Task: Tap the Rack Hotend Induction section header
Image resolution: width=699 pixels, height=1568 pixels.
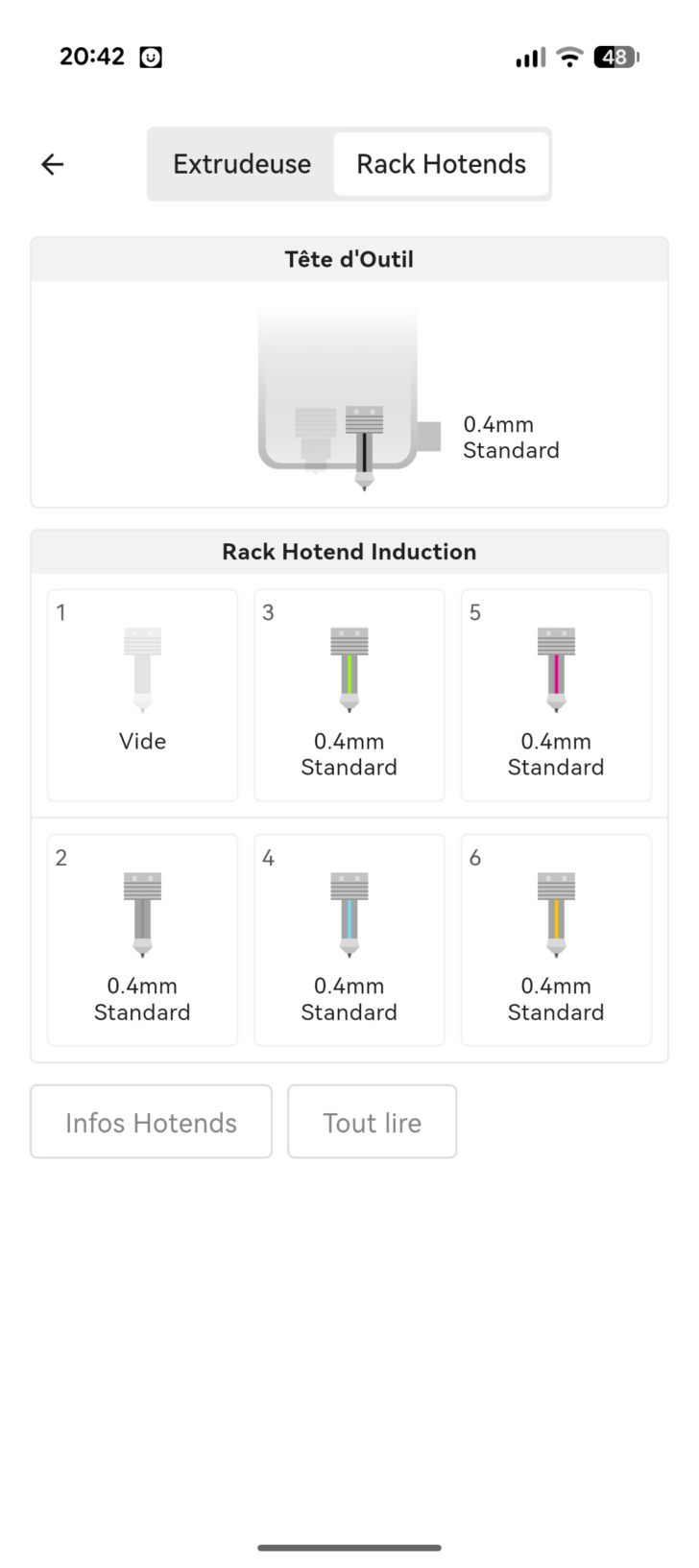Action: (349, 552)
